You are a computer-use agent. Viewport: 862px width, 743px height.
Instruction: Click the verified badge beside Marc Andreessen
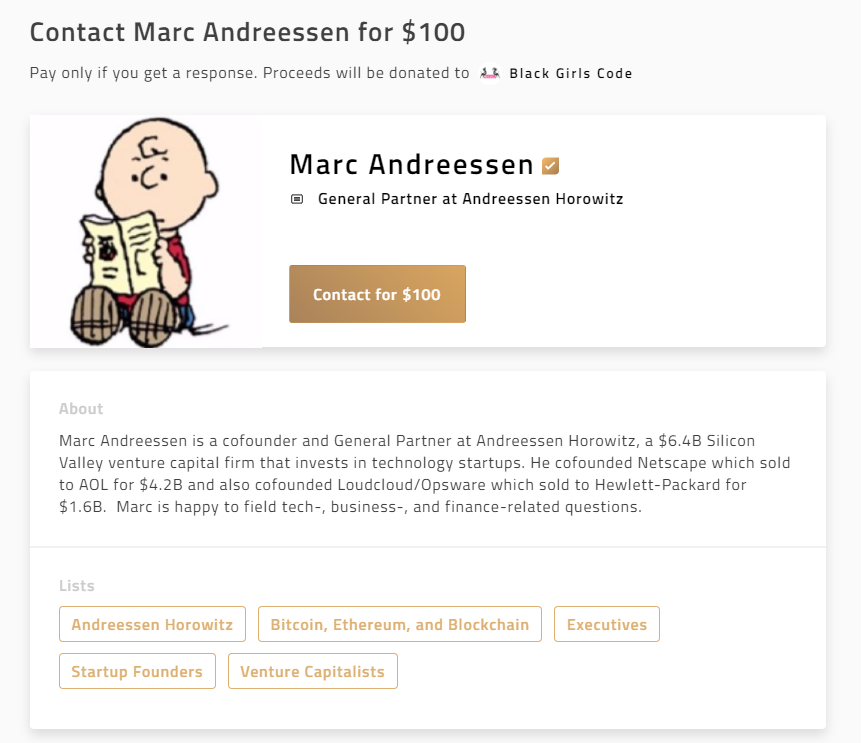[550, 166]
